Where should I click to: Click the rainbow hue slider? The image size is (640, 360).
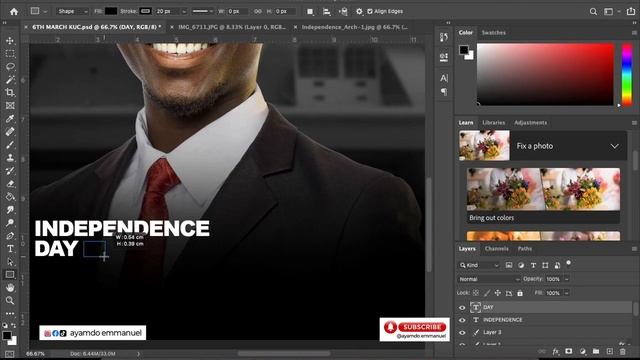coord(627,75)
